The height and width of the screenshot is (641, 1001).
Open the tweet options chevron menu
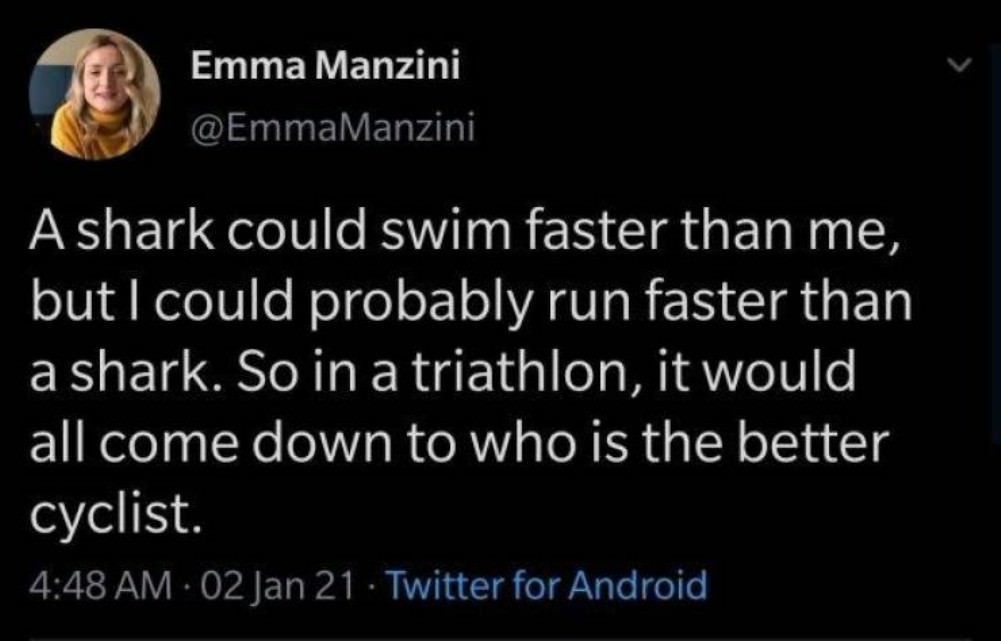961,64
